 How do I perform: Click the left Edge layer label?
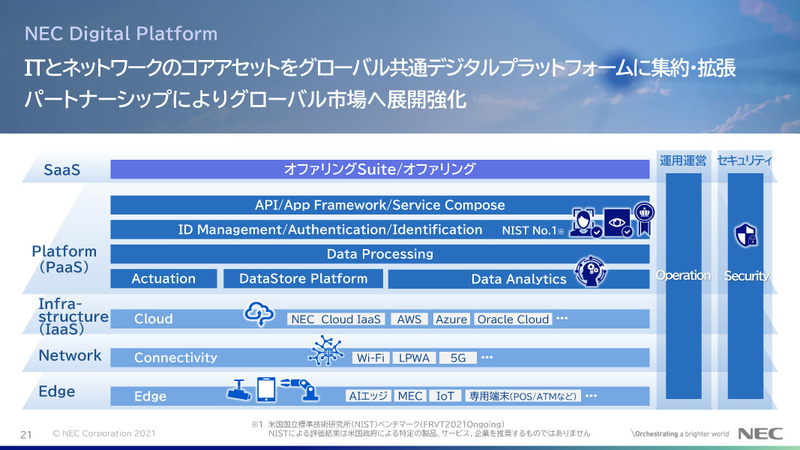(57, 392)
